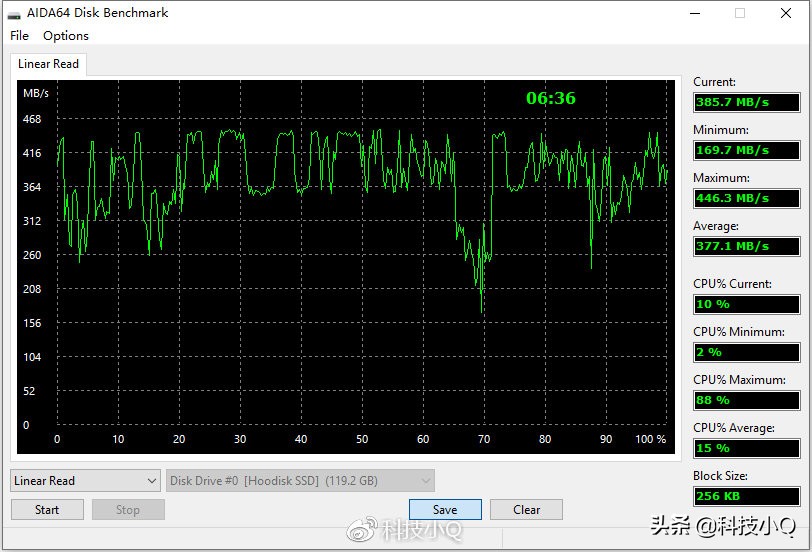The height and width of the screenshot is (552, 812).
Task: Click the Stop button
Action: point(128,510)
